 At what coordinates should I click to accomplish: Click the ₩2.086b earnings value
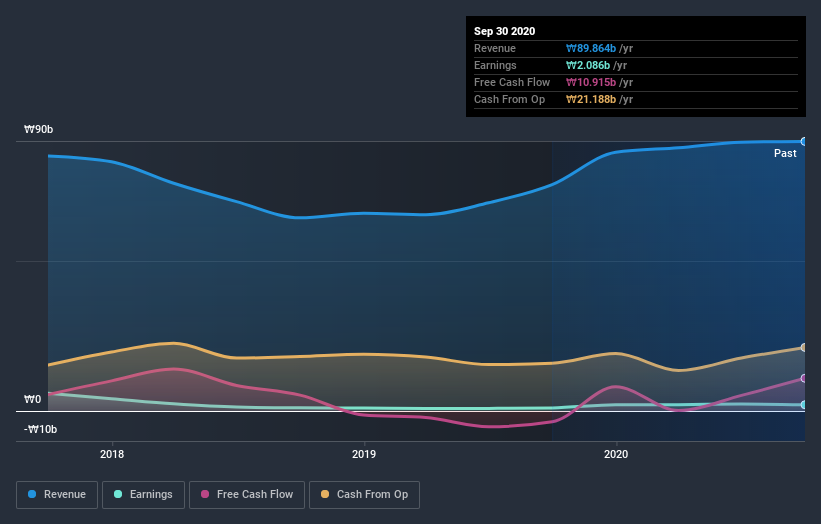tap(588, 65)
